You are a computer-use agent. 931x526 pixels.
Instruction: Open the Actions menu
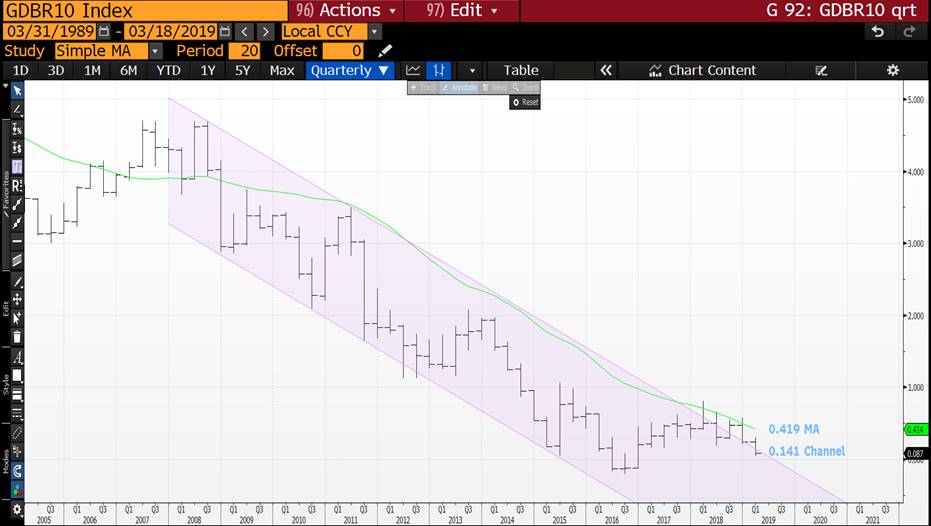click(346, 11)
